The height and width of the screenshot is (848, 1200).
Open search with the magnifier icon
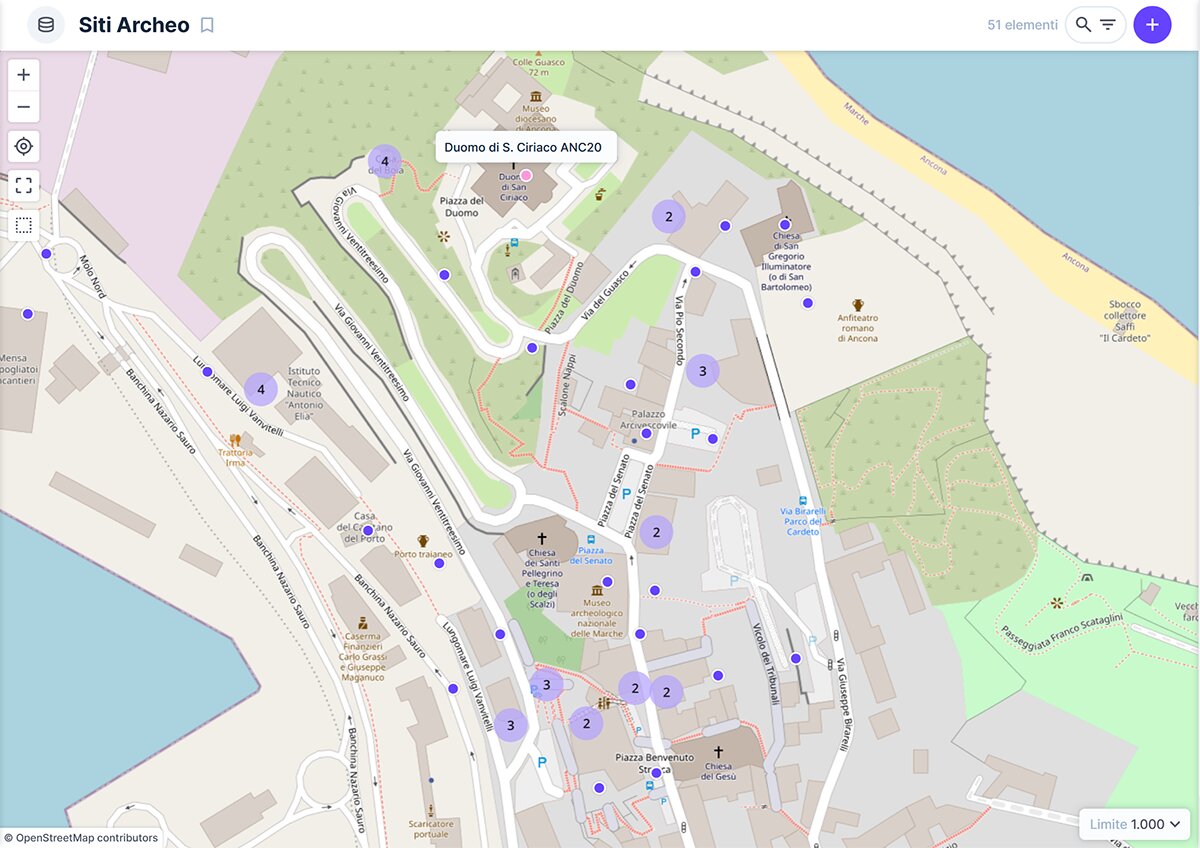pyautogui.click(x=1083, y=25)
